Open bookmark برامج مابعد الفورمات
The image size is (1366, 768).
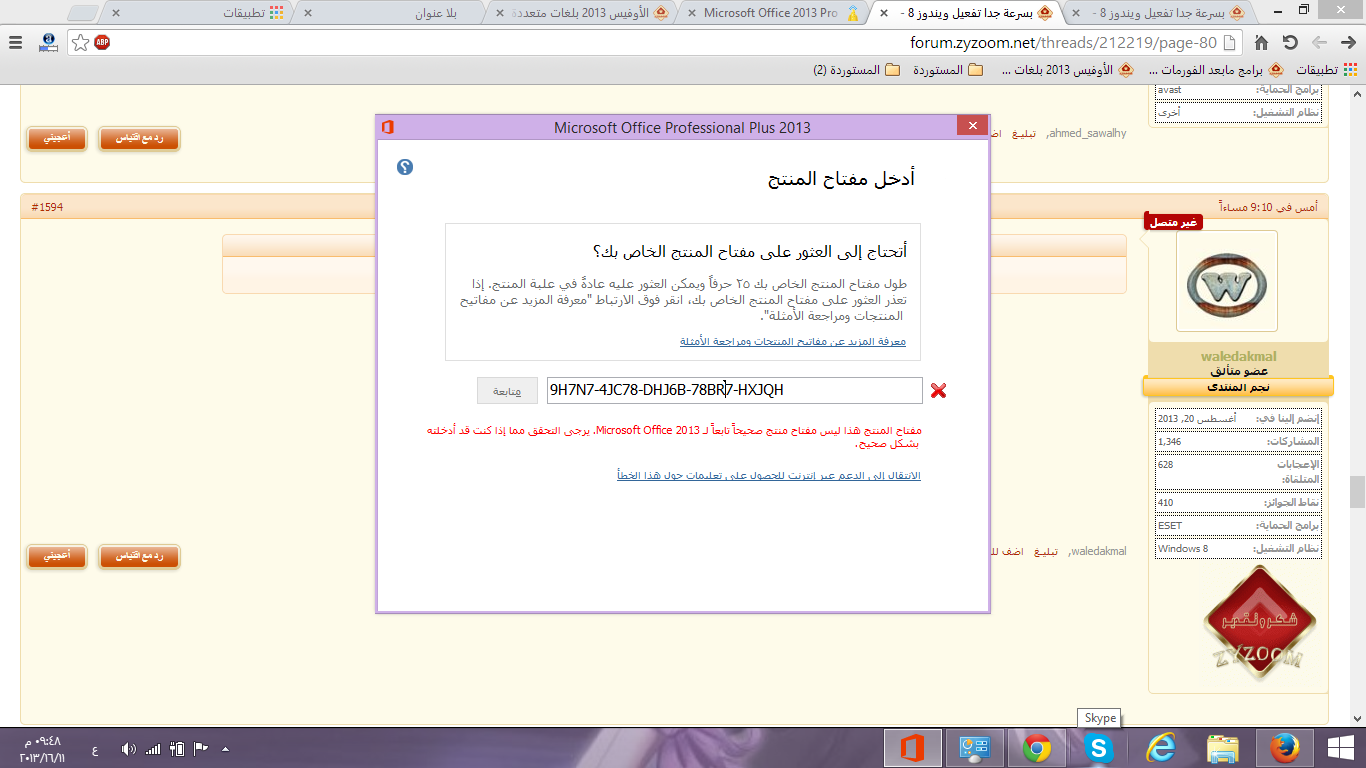[1215, 70]
